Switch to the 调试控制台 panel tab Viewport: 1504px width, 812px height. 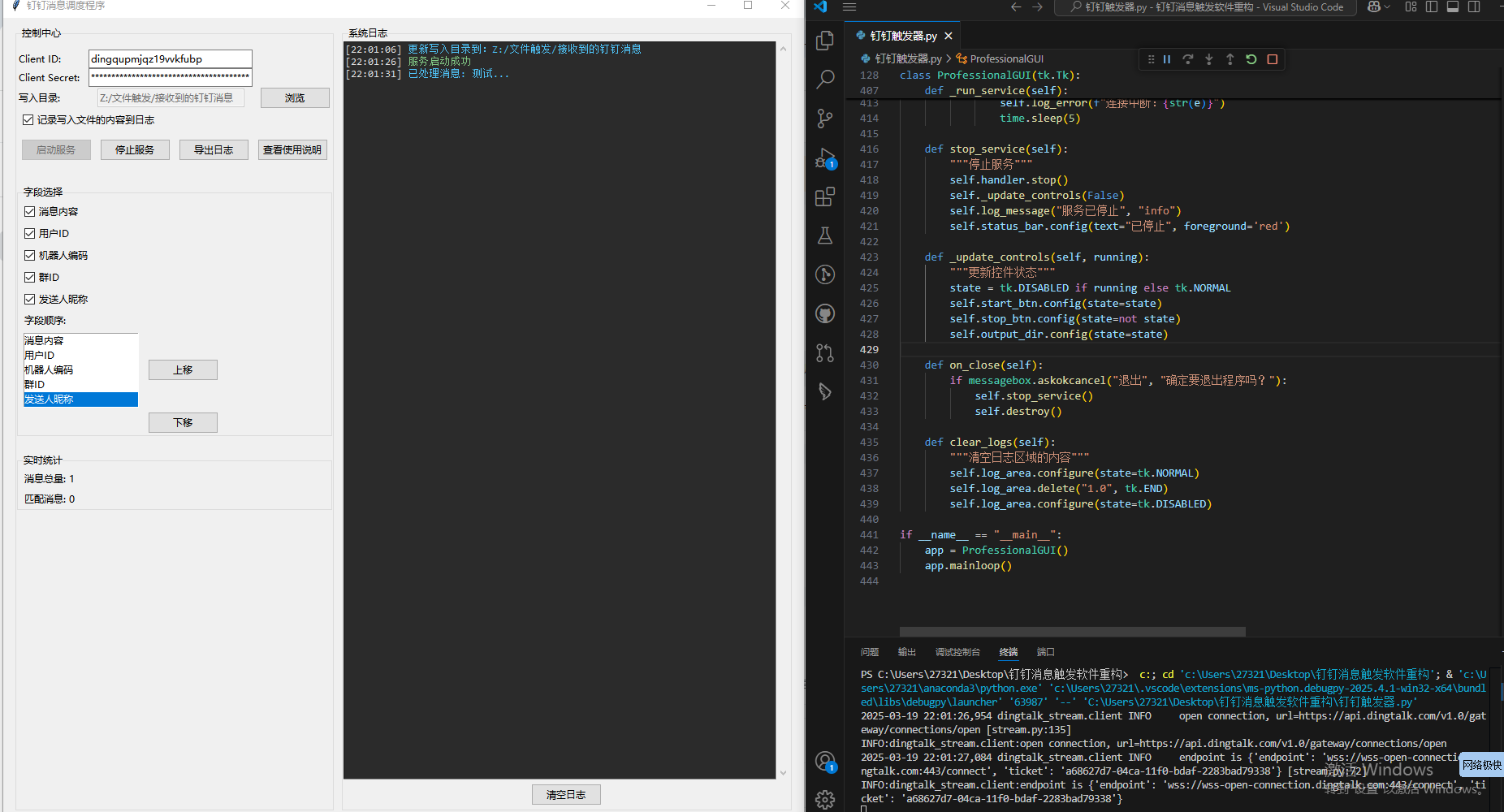(957, 652)
